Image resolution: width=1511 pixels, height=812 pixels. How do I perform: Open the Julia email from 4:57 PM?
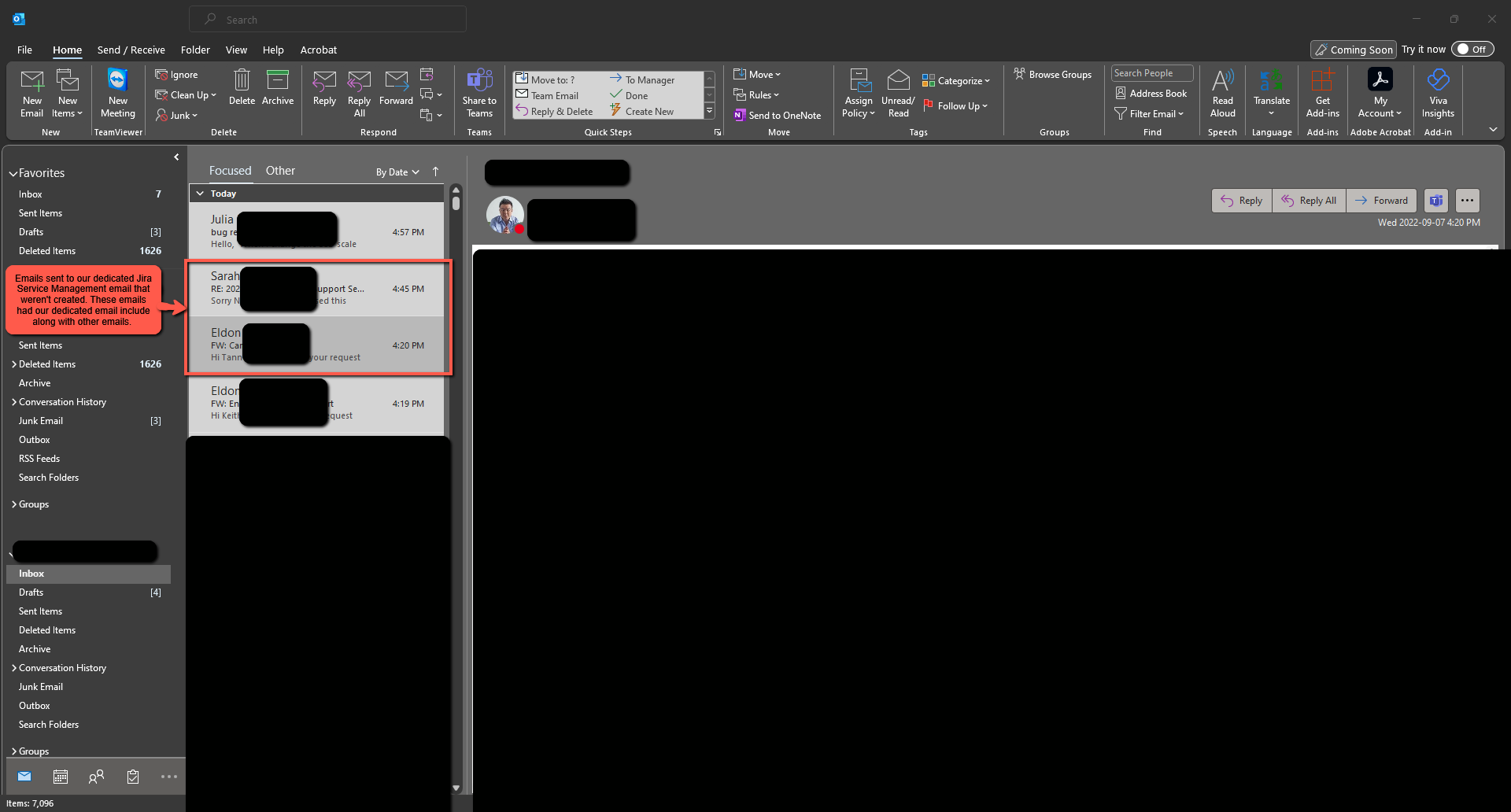click(316, 231)
